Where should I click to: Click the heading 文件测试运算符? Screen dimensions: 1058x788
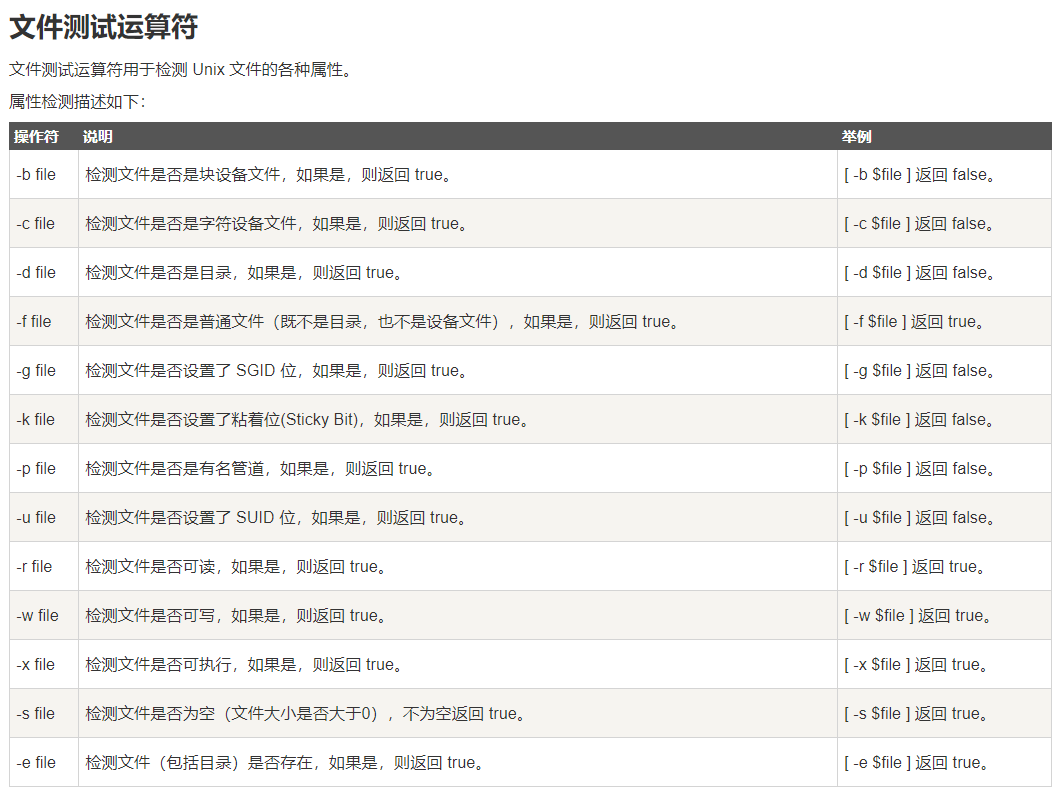pos(103,27)
